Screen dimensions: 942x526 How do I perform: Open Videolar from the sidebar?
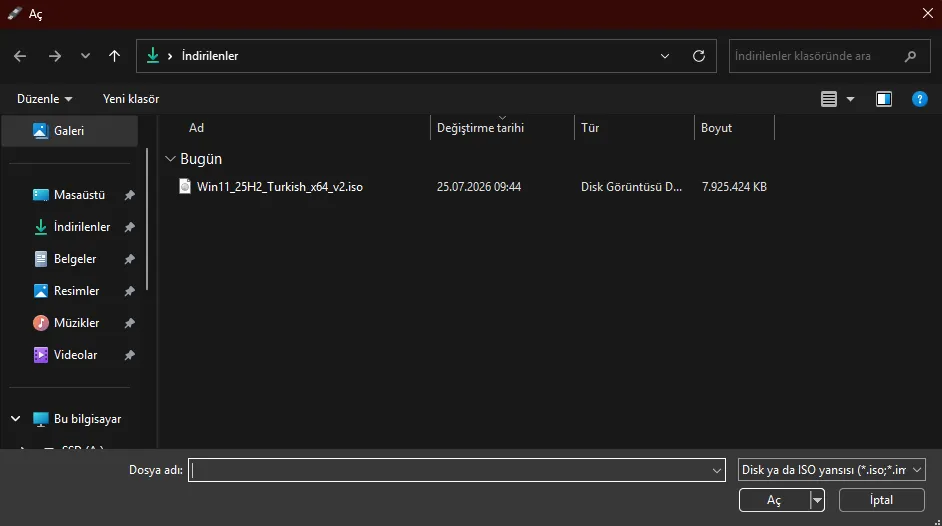tap(75, 355)
